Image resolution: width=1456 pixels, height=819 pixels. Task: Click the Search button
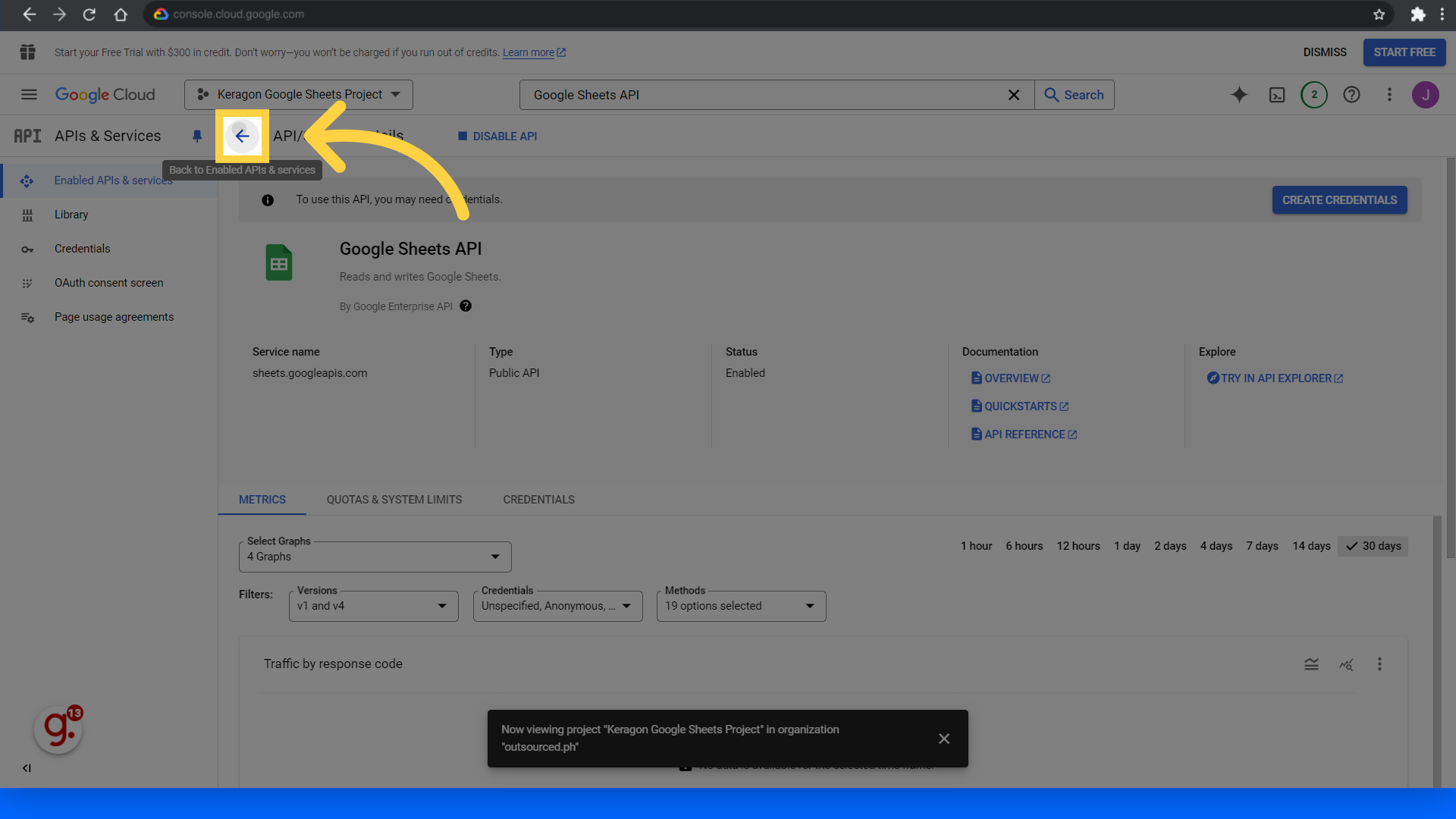[1075, 95]
